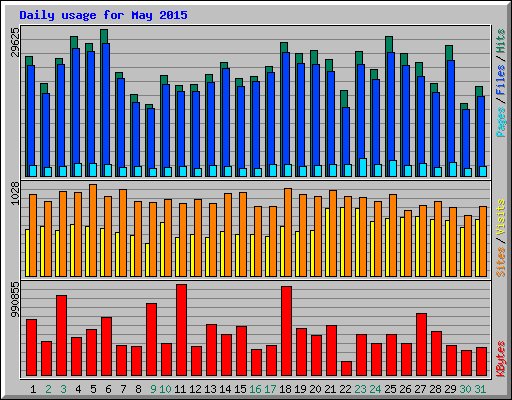Click day label 11 on the x-axis

[x=180, y=389]
